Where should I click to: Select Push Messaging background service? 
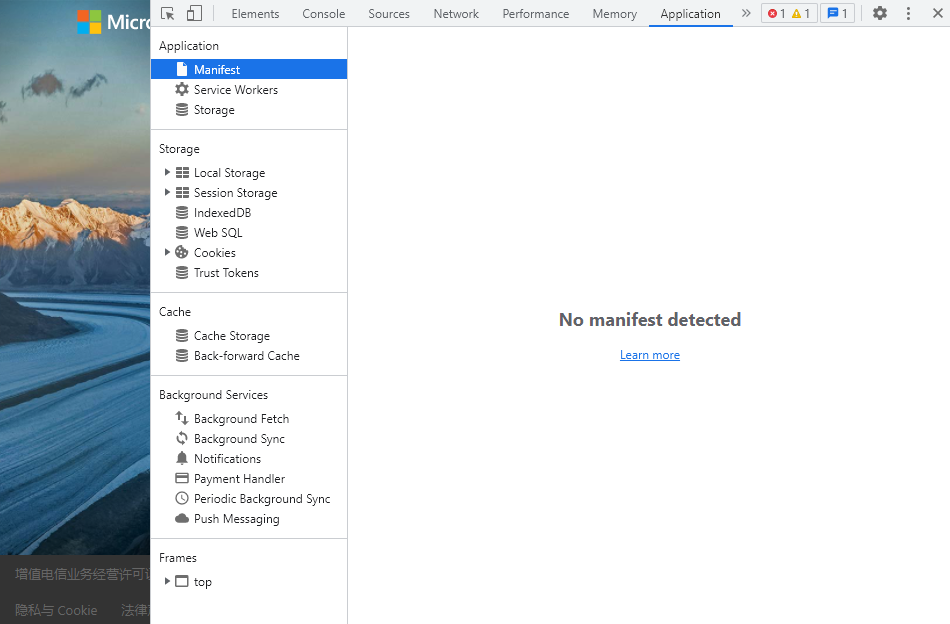236,519
